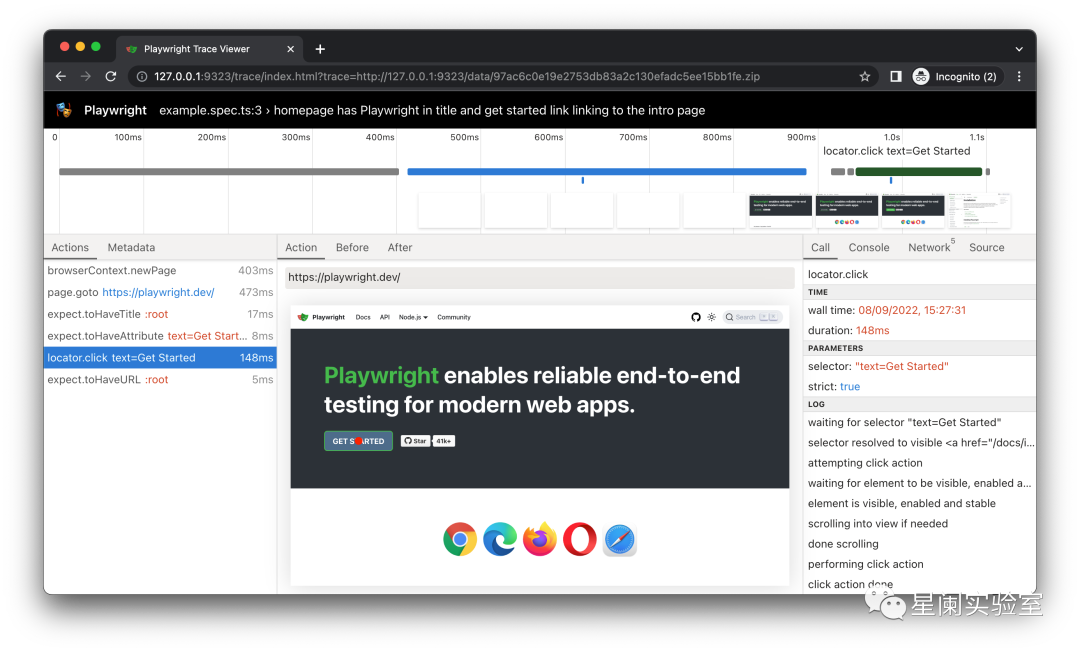The height and width of the screenshot is (652, 1080).
Task: Click the Opera browser logo
Action: coord(580,540)
